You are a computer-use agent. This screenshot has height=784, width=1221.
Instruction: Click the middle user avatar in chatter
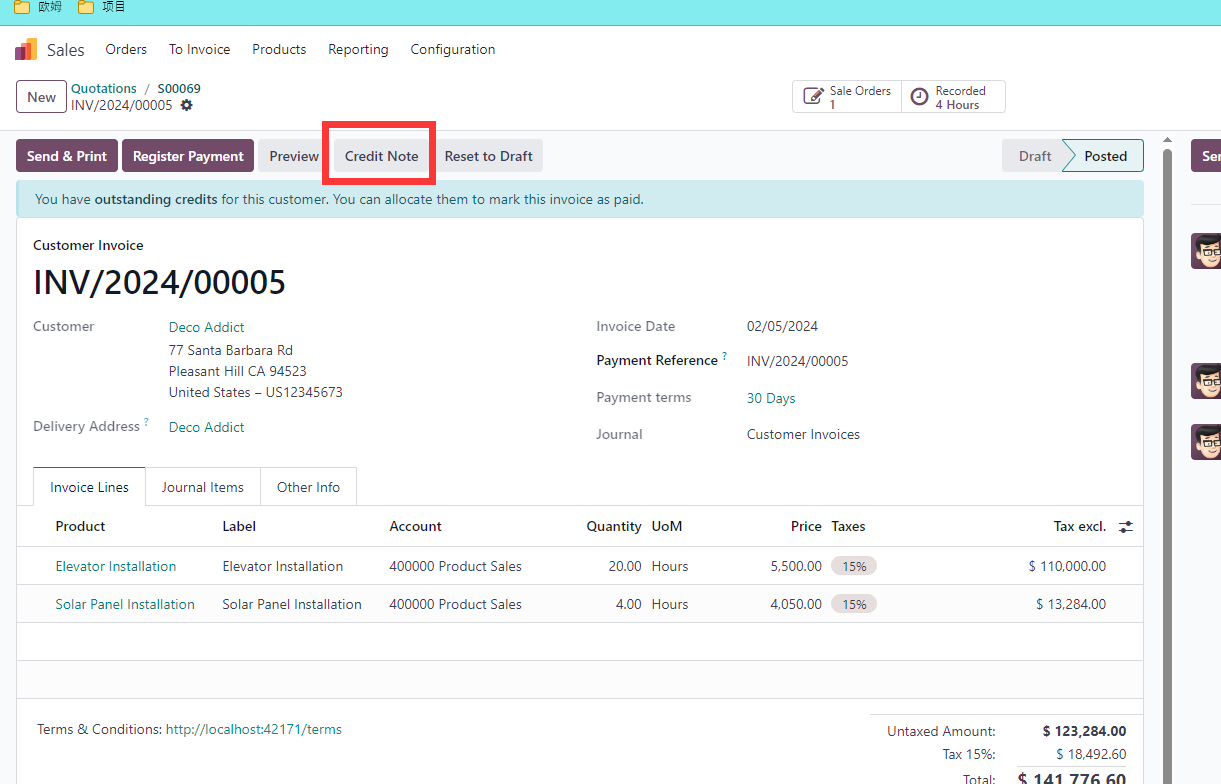[1206, 381]
